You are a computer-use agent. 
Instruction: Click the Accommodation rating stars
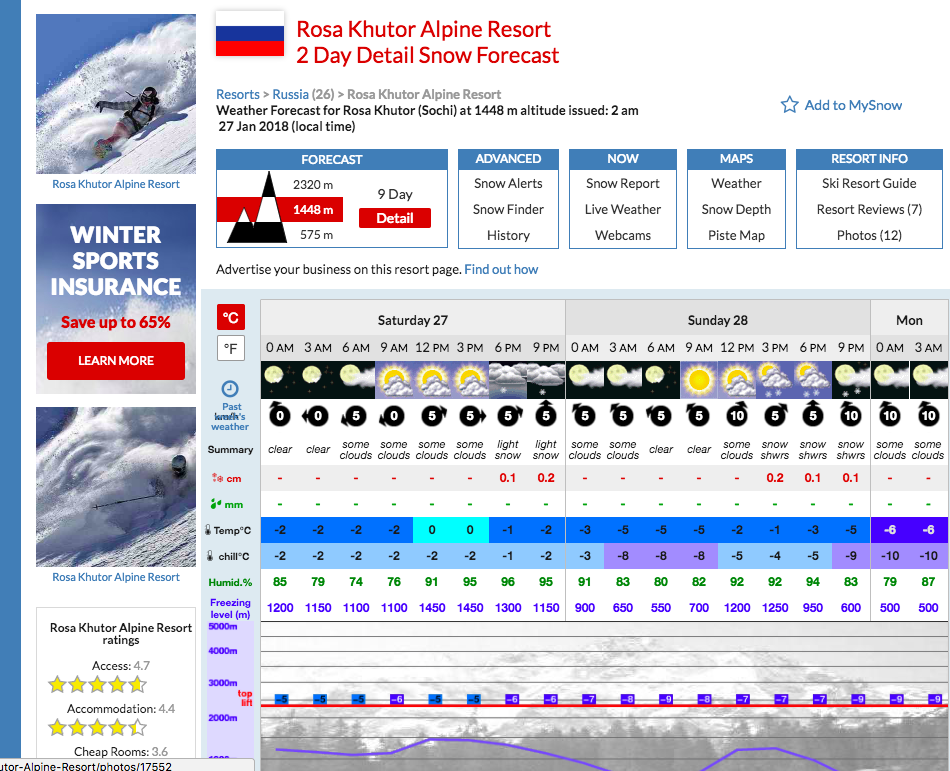click(x=97, y=727)
